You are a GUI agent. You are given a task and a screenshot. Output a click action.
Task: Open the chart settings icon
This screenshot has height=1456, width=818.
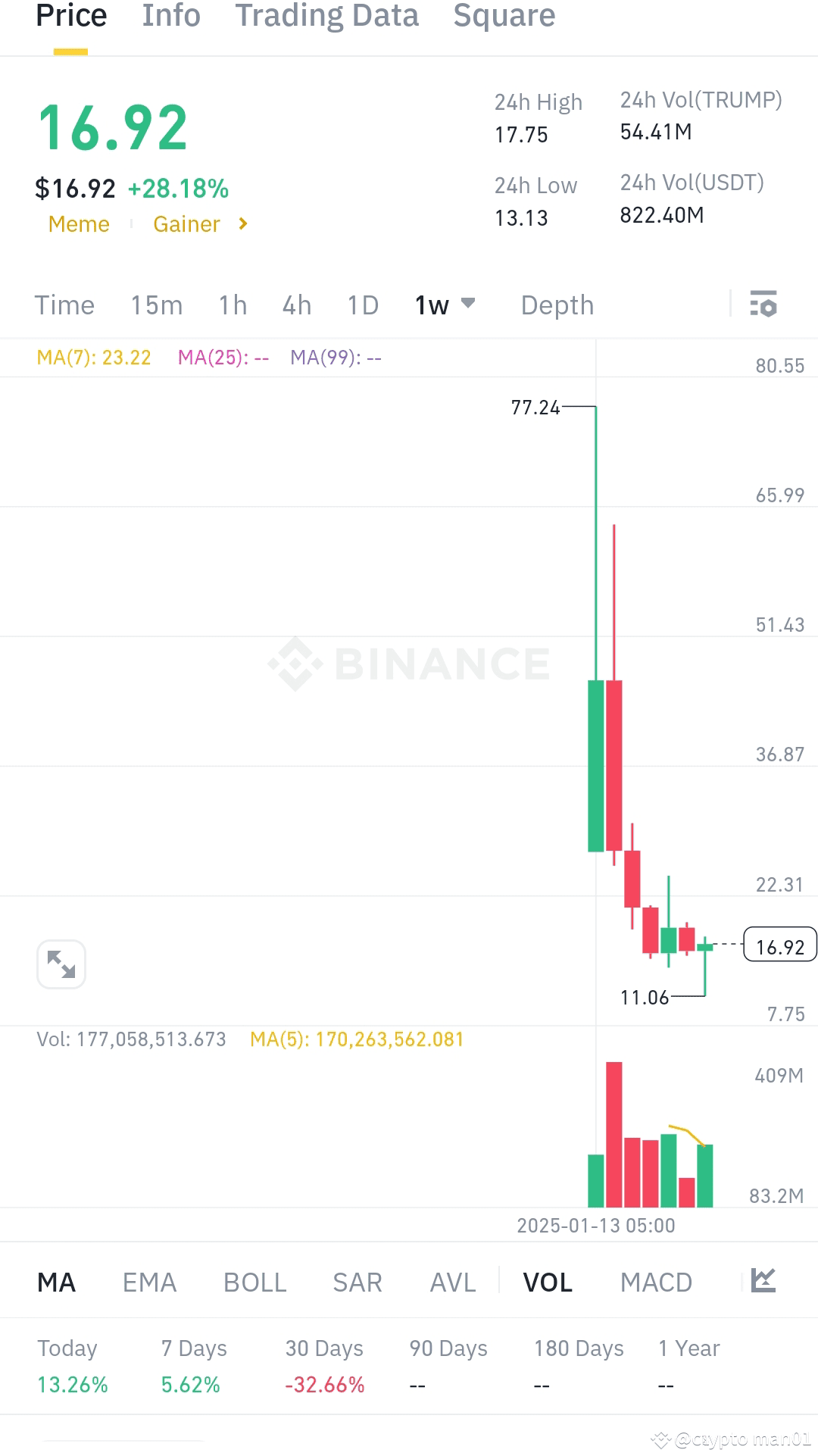click(763, 305)
